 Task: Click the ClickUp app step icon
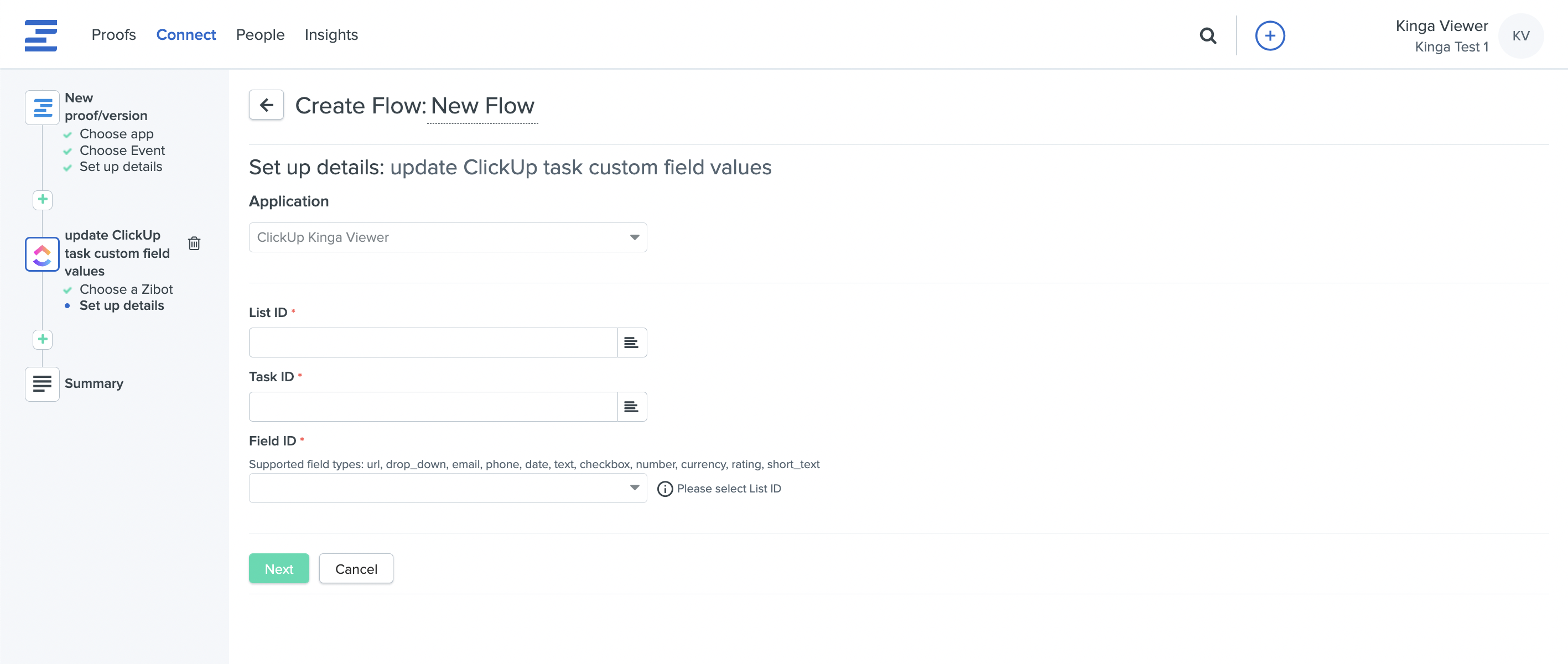tap(42, 255)
